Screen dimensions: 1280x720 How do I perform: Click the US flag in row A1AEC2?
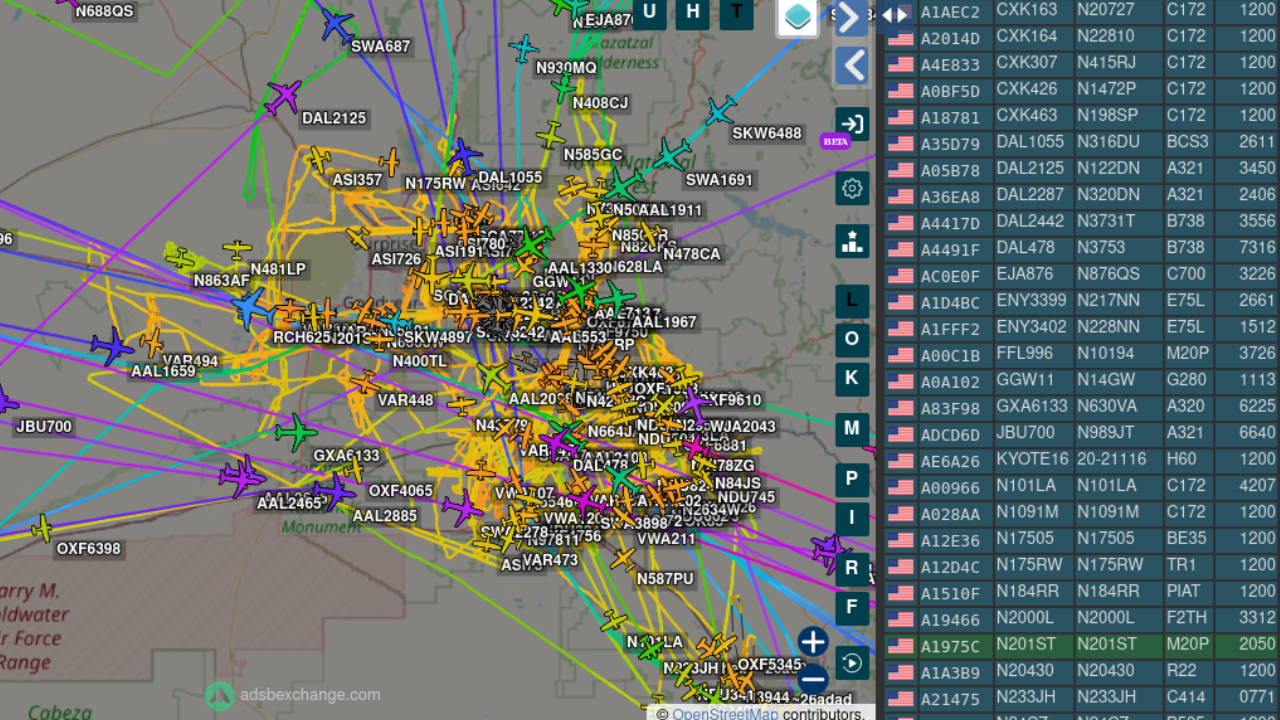[900, 12]
